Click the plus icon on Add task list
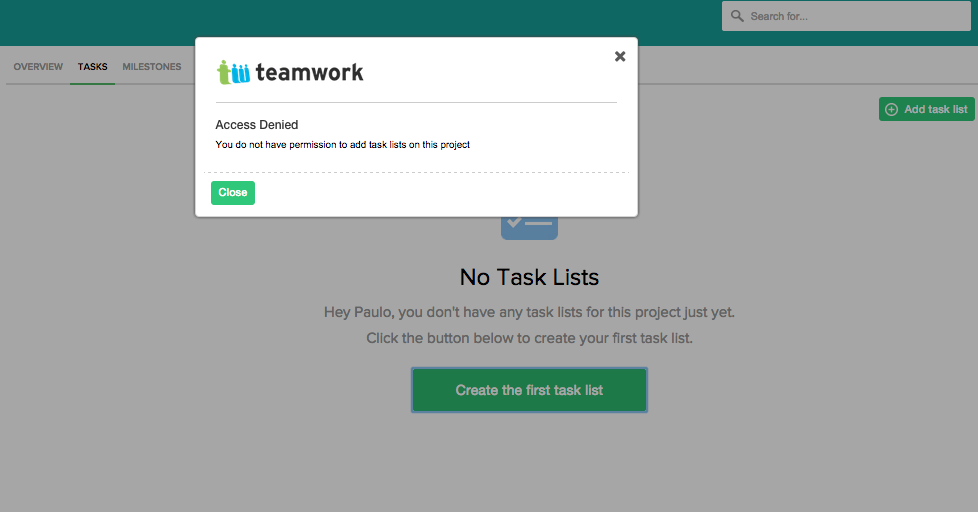 (892, 109)
